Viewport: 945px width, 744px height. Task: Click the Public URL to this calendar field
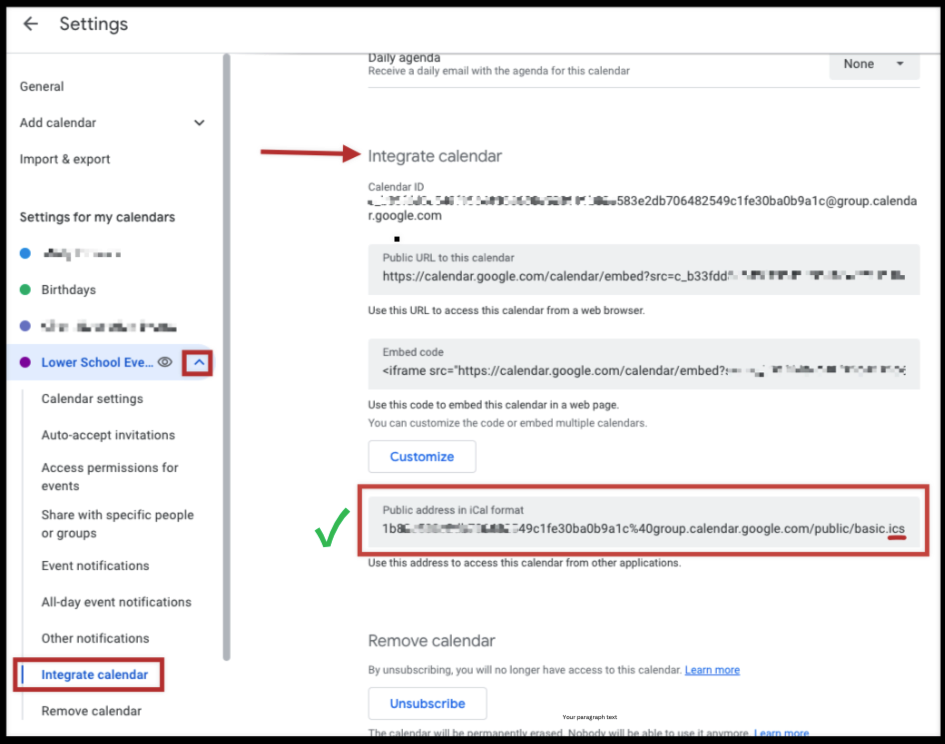644,270
